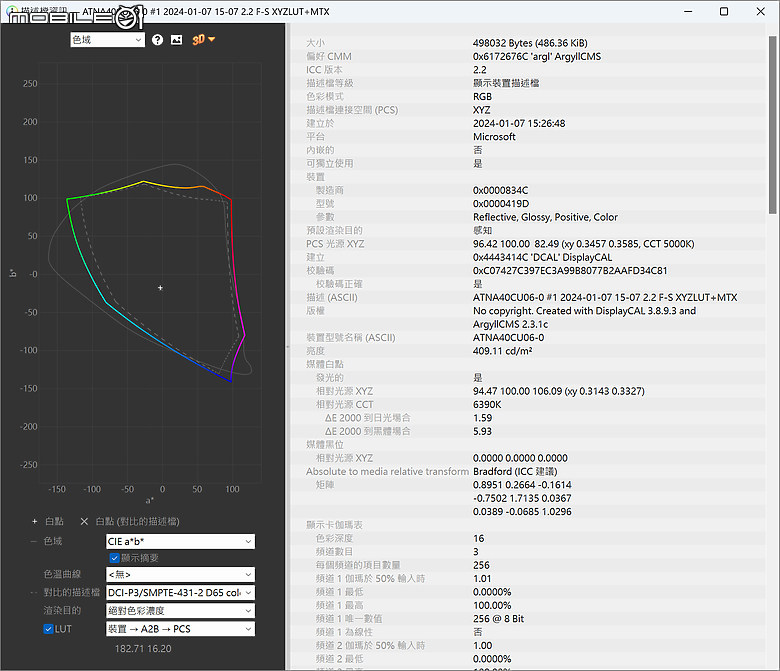Click the ICC 版本 value 2.2
Screen dimensions: 780x671
click(x=480, y=70)
